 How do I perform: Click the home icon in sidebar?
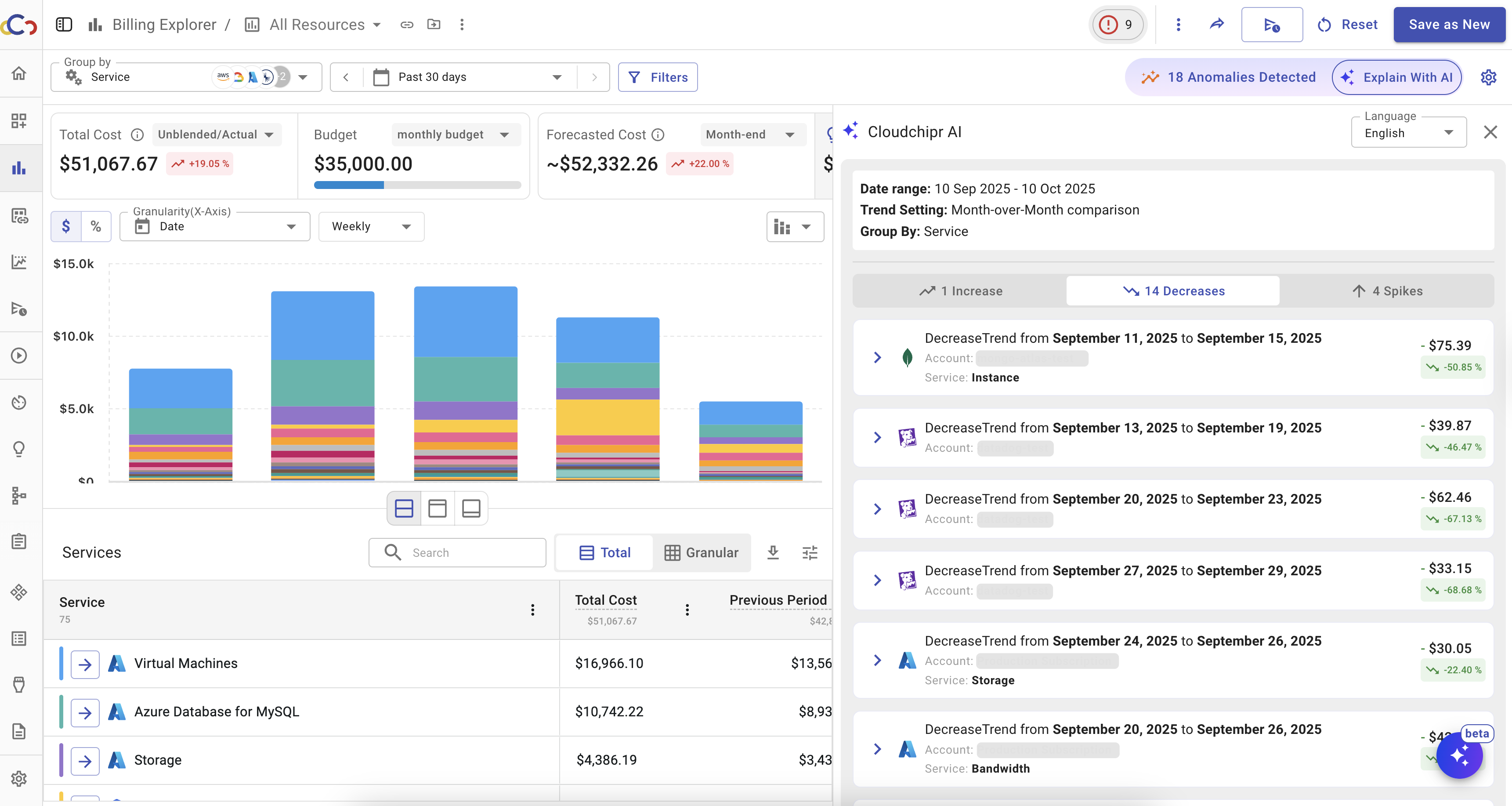[x=19, y=73]
